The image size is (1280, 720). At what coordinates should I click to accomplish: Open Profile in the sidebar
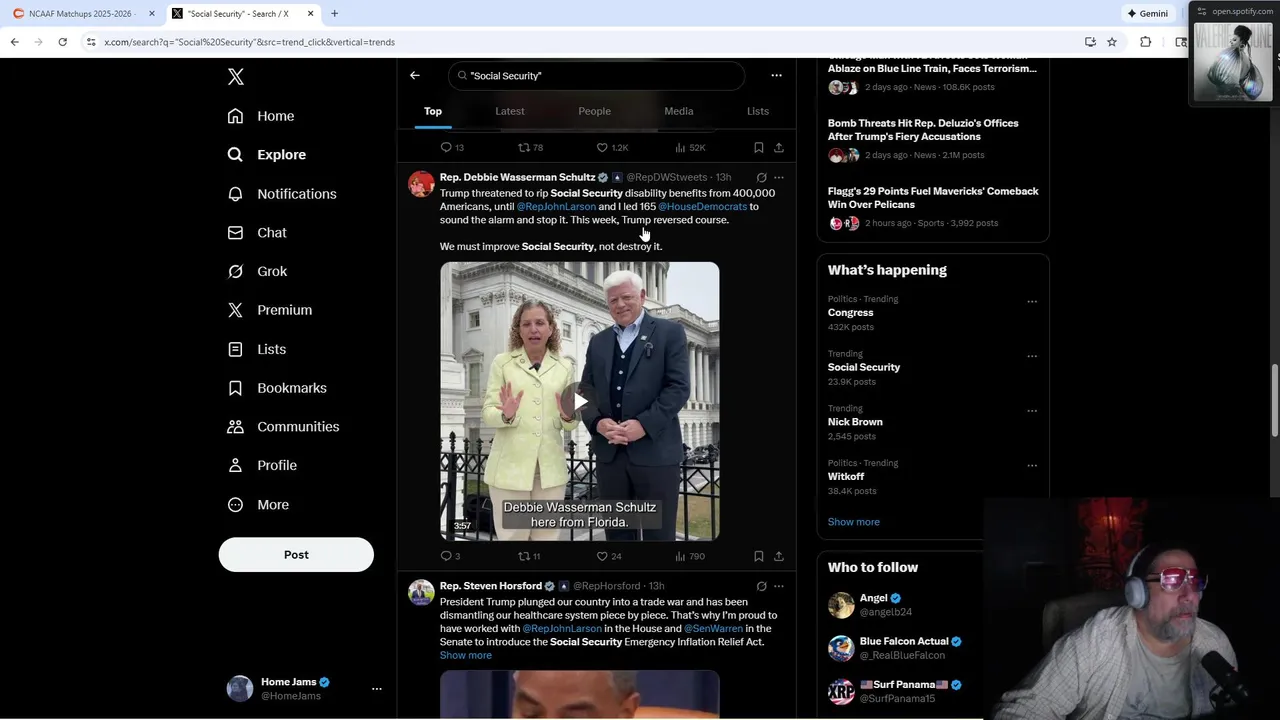262,465
